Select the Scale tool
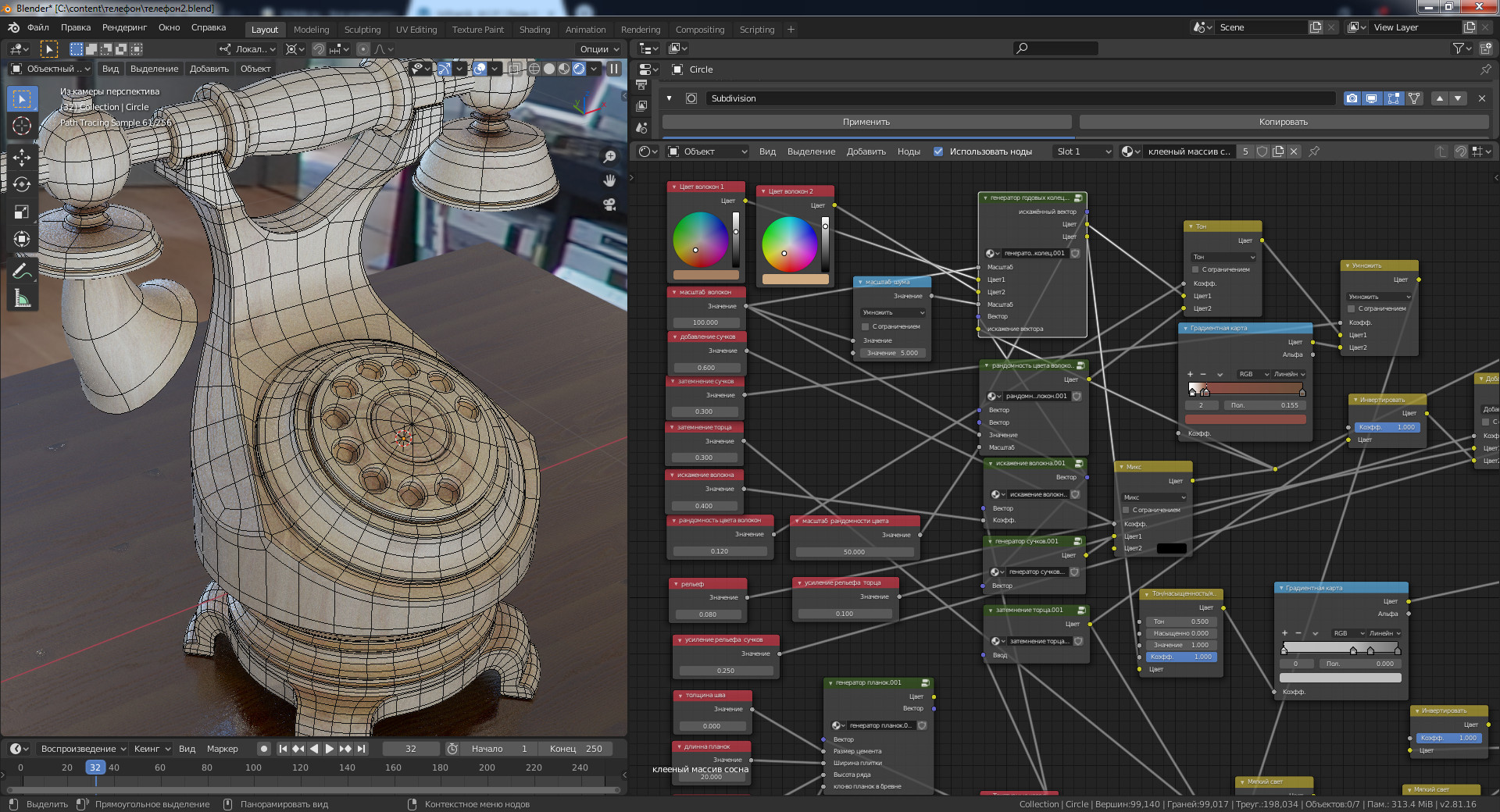Viewport: 1500px width, 812px height. click(22, 212)
